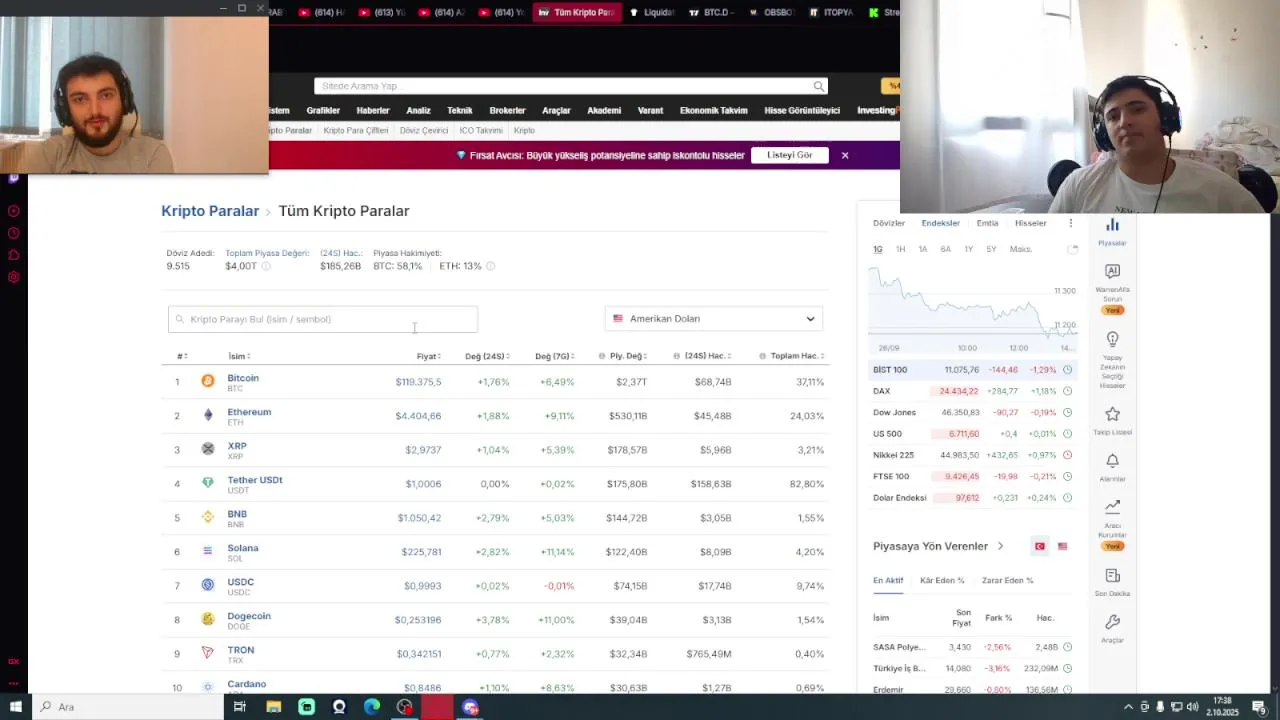The image size is (1280, 720).
Task: Click the BNB coin icon
Action: [x=208, y=517]
